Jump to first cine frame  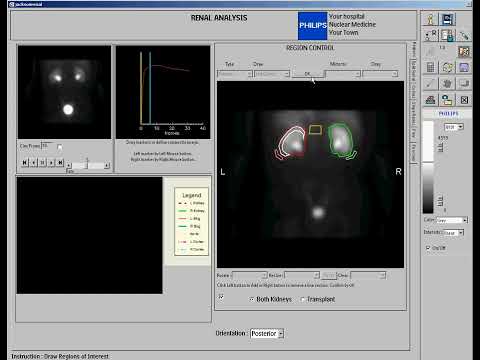pos(24,163)
